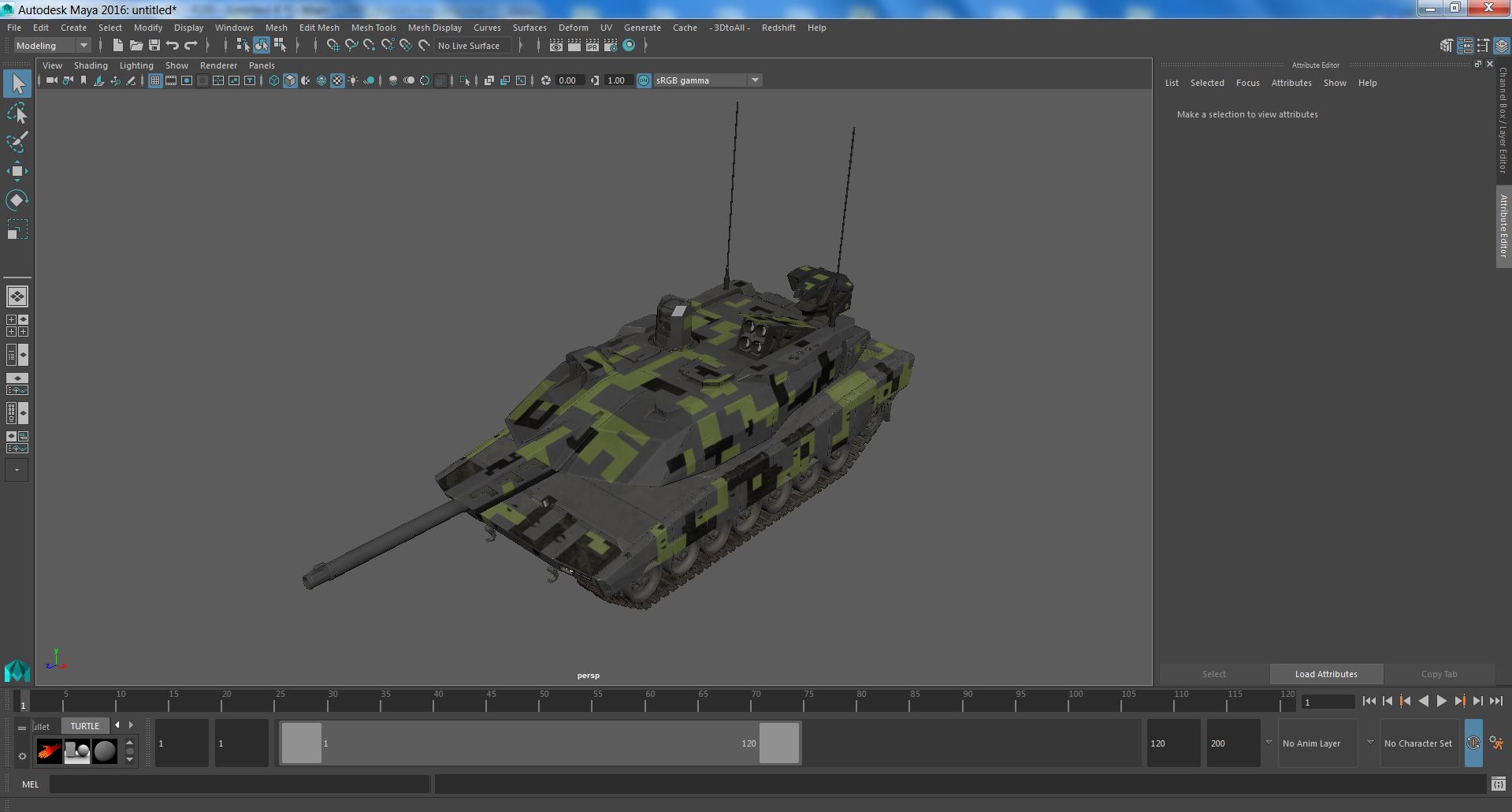This screenshot has height=812, width=1512.
Task: Toggle Snap to points
Action: (370, 46)
